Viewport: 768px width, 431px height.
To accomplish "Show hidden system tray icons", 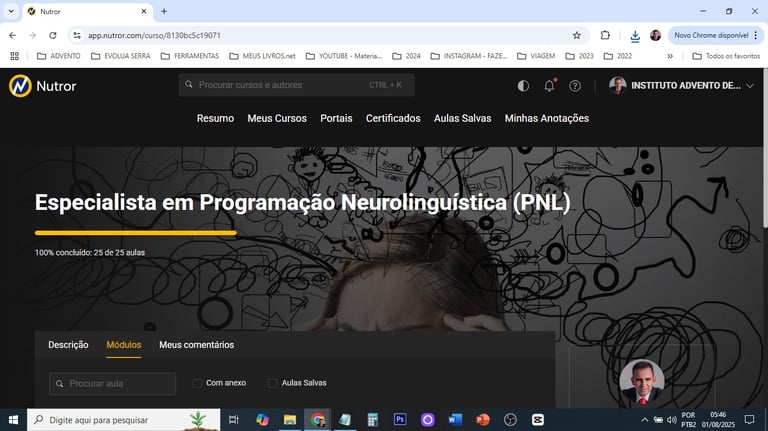I will pyautogui.click(x=645, y=420).
